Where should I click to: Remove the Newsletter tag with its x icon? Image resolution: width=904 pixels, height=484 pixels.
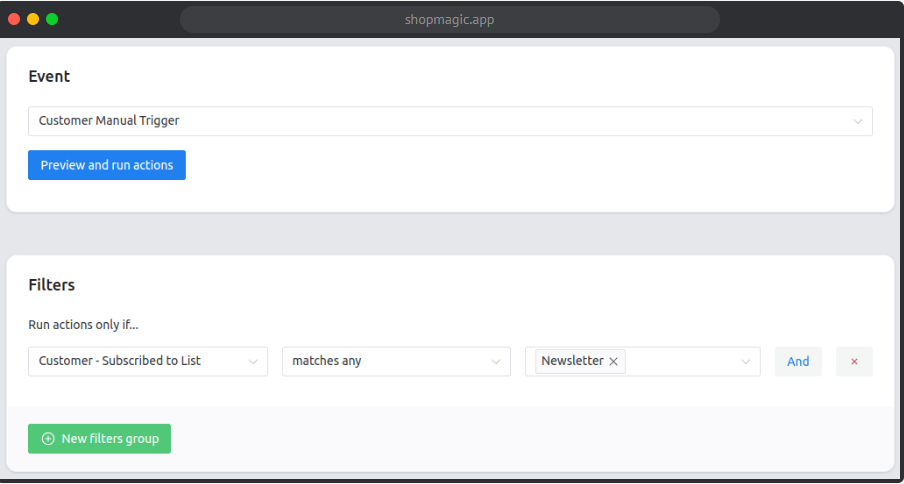(613, 361)
